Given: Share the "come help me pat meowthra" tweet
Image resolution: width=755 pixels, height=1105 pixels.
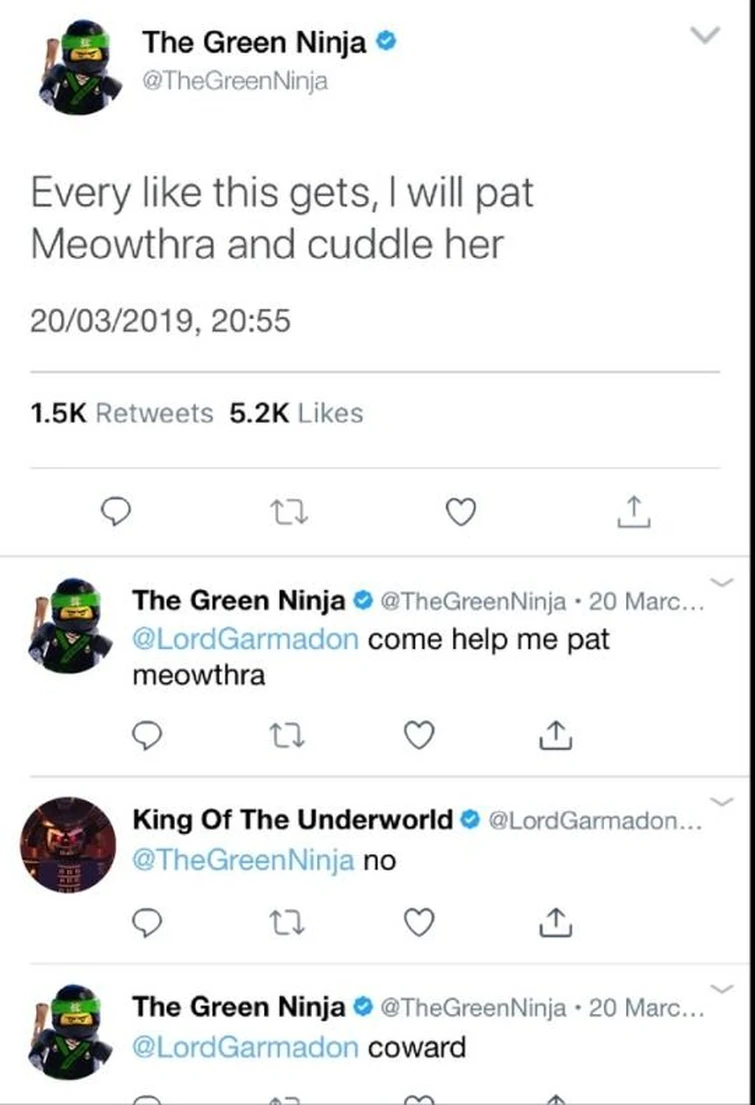Looking at the screenshot, I should point(553,736).
